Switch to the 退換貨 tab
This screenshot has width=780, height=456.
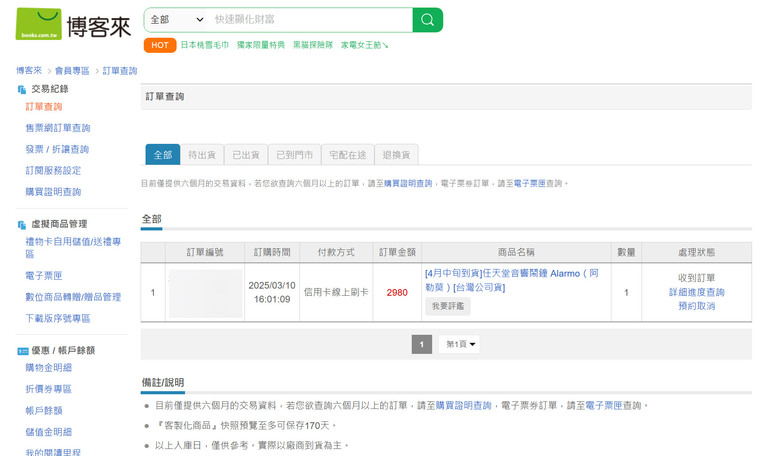[x=396, y=155]
